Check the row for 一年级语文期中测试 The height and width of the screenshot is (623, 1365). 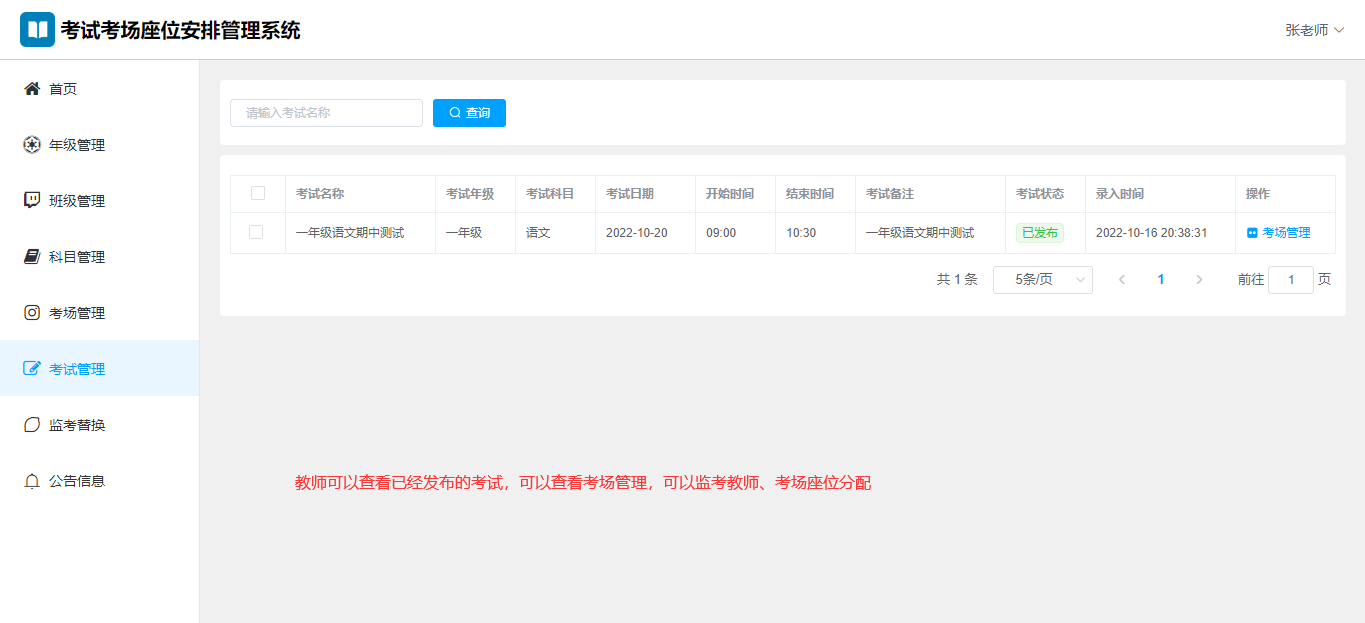(x=256, y=232)
